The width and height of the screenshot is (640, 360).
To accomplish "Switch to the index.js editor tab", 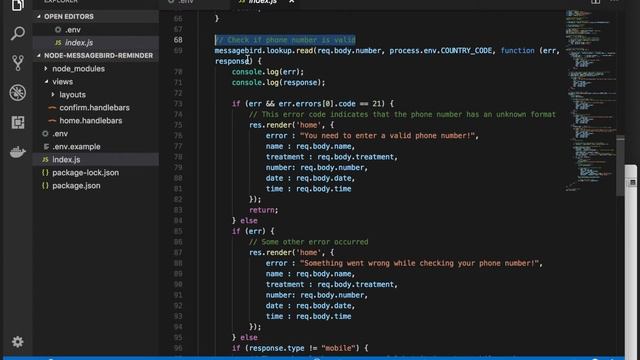I will coord(262,2).
